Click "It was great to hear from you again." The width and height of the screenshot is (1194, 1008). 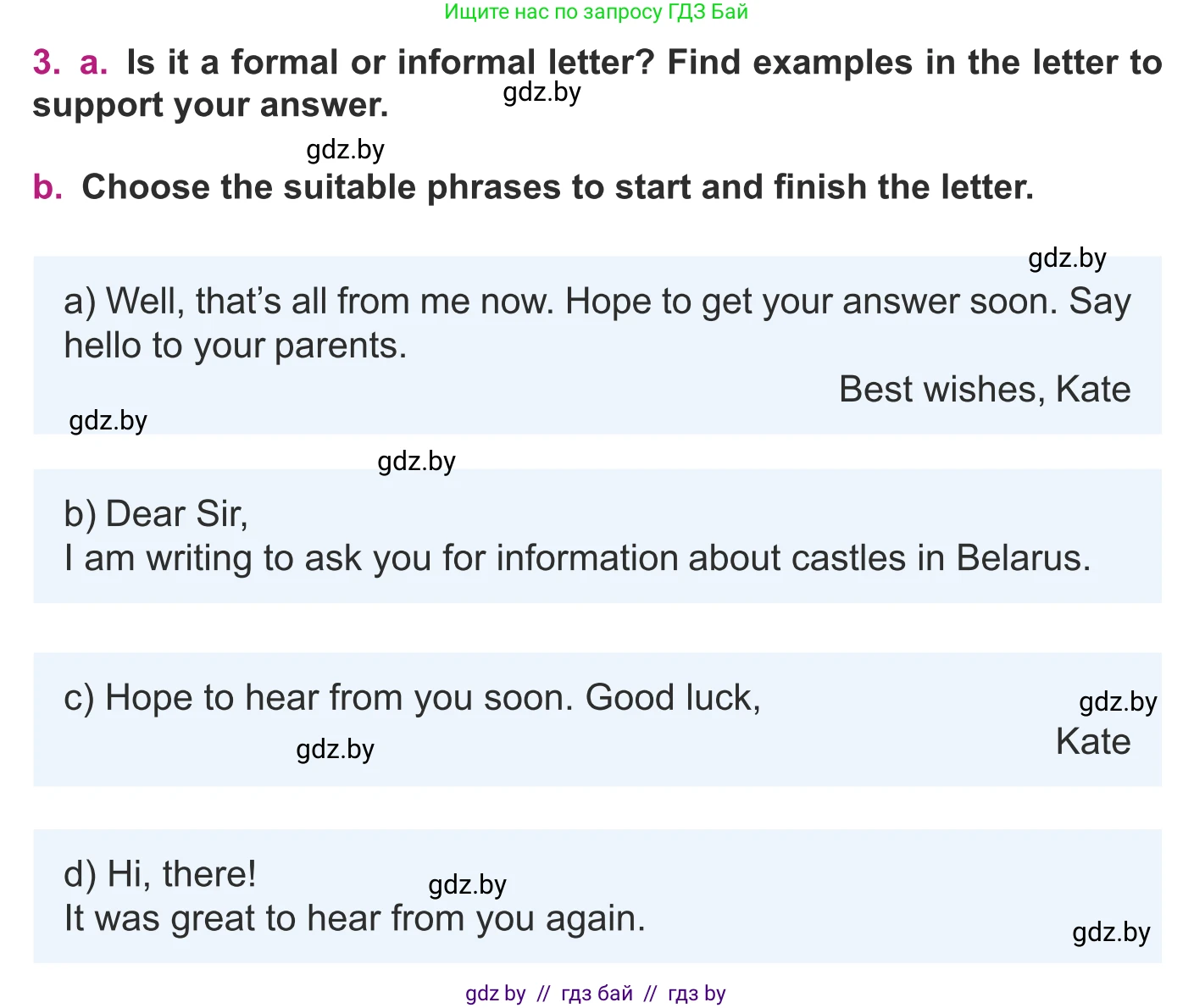coord(354,919)
